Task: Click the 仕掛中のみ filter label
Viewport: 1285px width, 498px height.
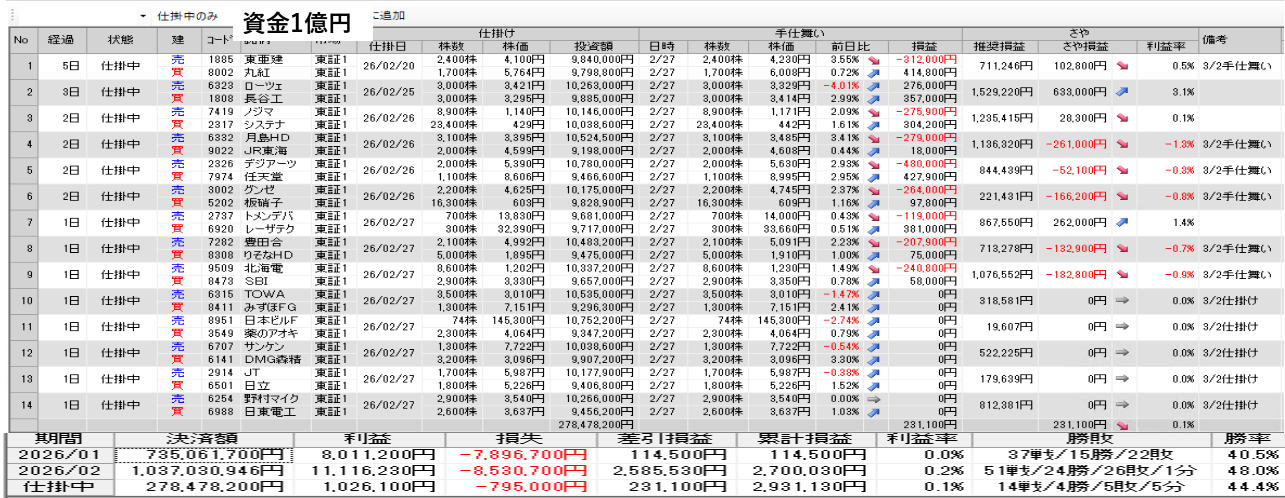Action: 187,17
